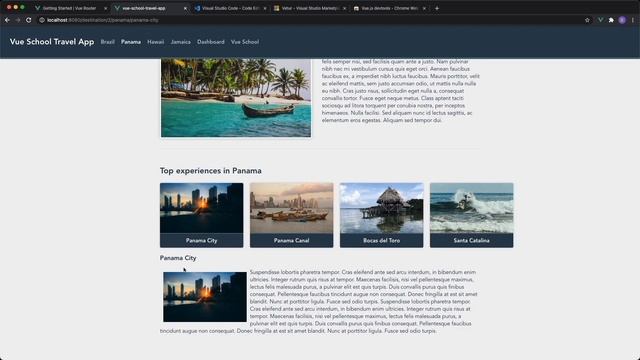Viewport: 640px width, 360px height.
Task: Switch to Vue.js devtools Chrome tab
Action: [x=388, y=8]
